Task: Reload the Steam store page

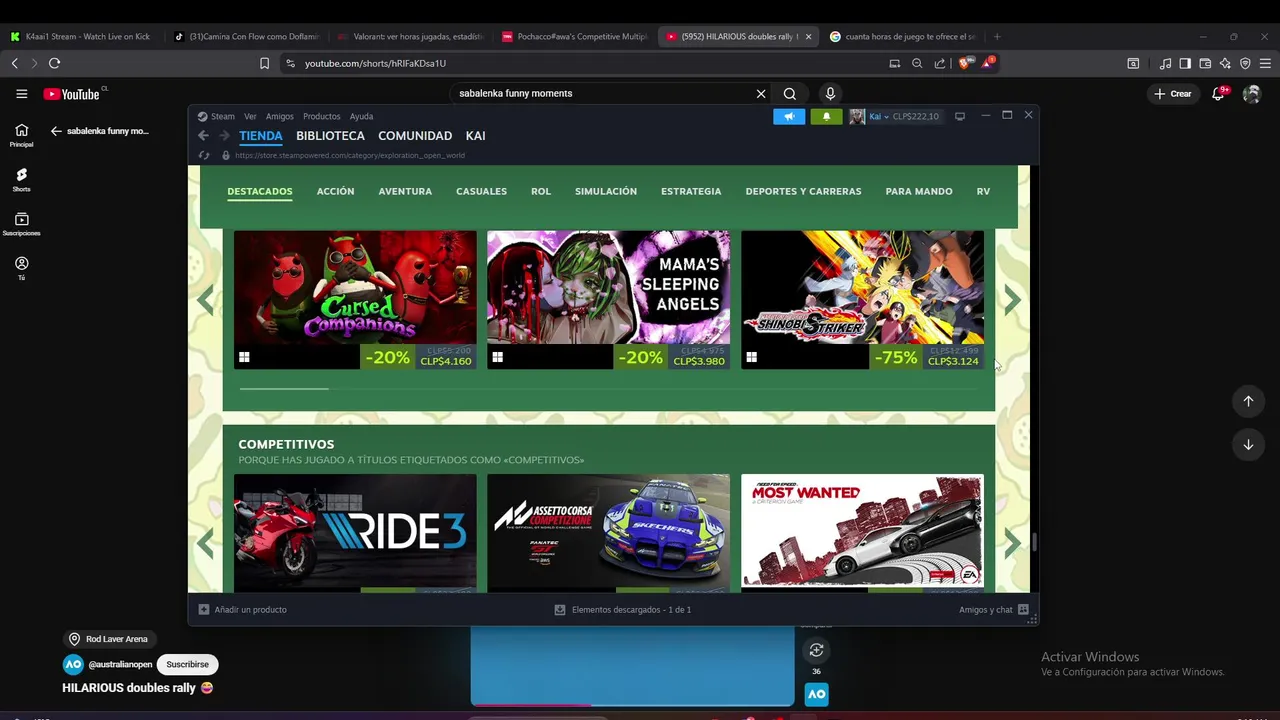Action: click(204, 155)
